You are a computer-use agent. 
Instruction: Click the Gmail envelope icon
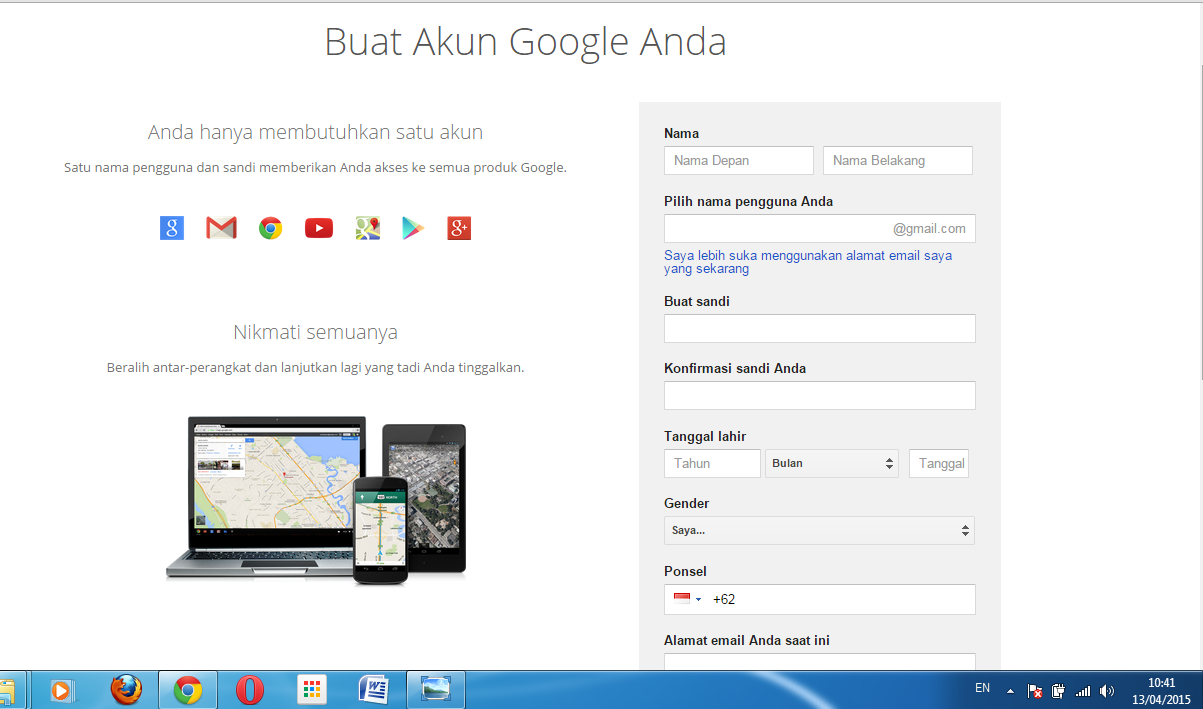tap(221, 228)
